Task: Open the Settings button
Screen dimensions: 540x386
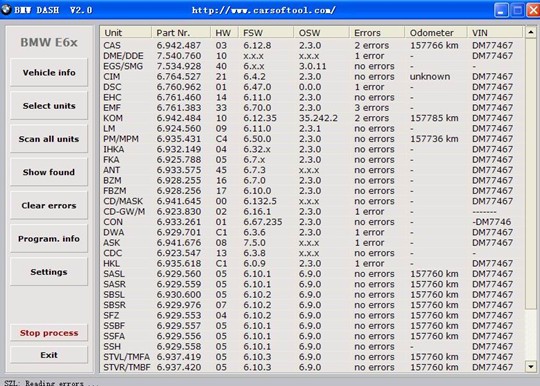Action: coord(49,272)
